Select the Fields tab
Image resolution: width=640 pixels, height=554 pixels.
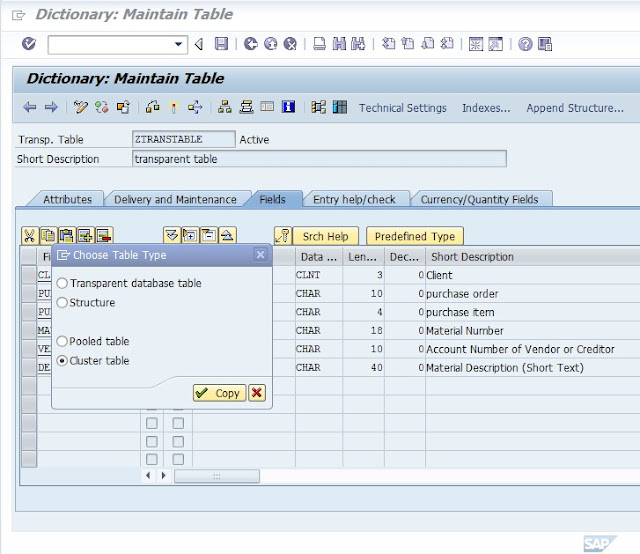(x=272, y=199)
